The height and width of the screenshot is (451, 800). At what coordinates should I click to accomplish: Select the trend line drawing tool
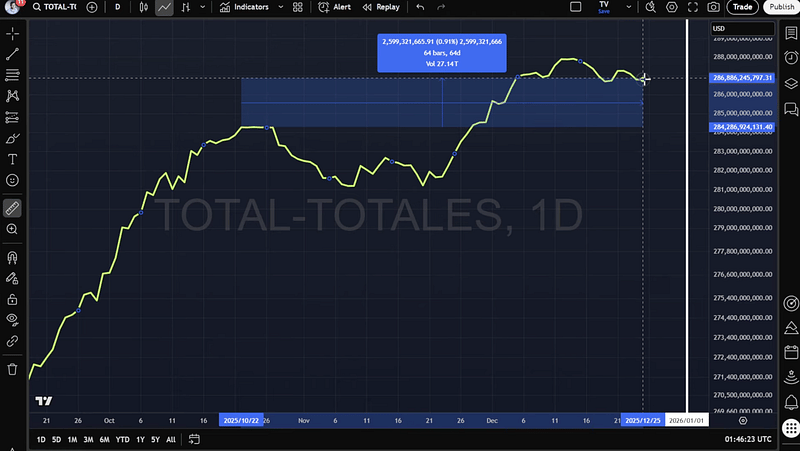(x=12, y=54)
